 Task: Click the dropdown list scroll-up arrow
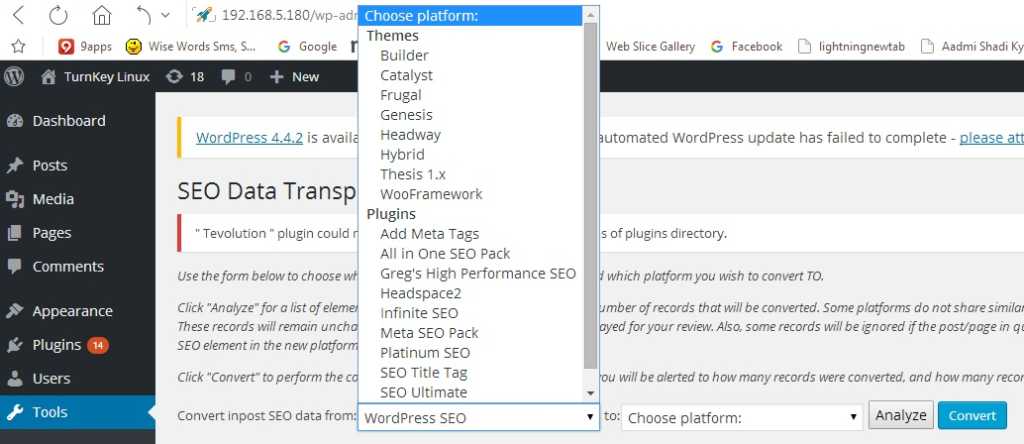click(x=590, y=14)
